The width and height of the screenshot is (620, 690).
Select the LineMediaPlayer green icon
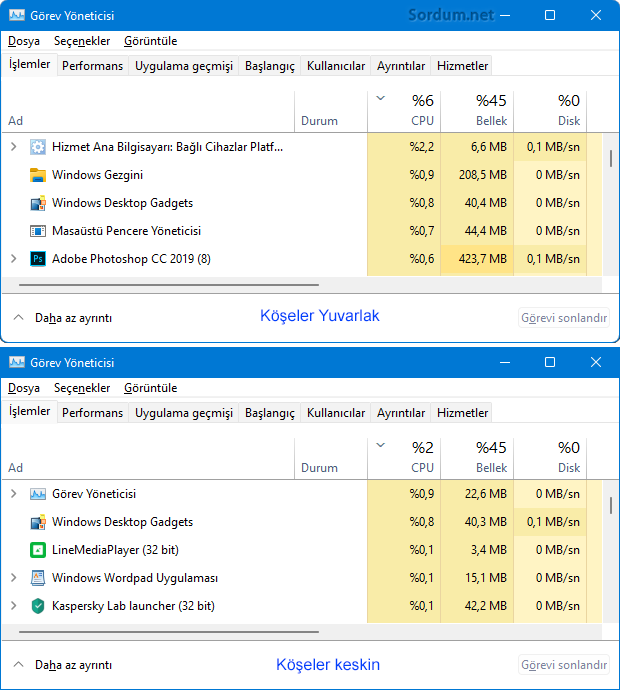pyautogui.click(x=38, y=550)
